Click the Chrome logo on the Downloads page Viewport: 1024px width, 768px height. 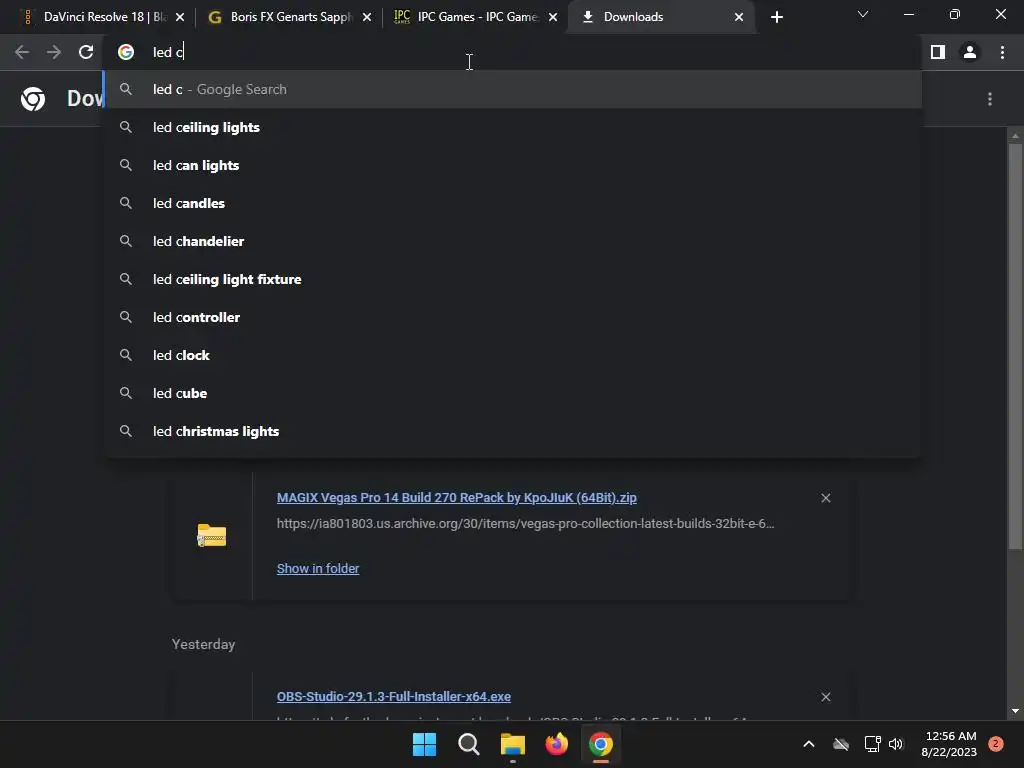click(x=33, y=99)
